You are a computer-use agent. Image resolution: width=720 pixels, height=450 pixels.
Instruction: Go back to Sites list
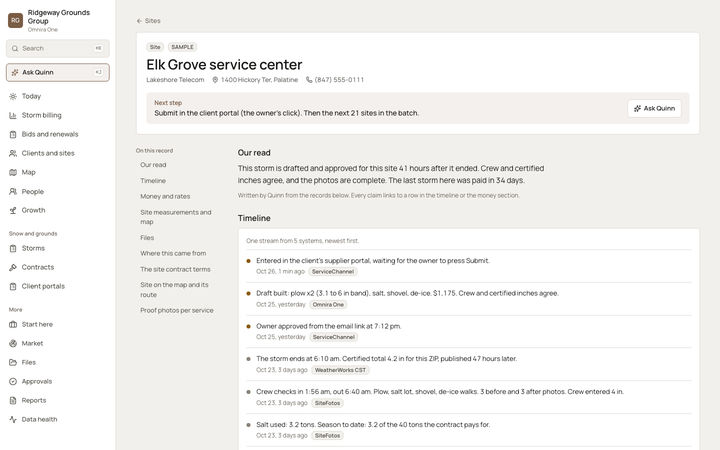pos(148,21)
